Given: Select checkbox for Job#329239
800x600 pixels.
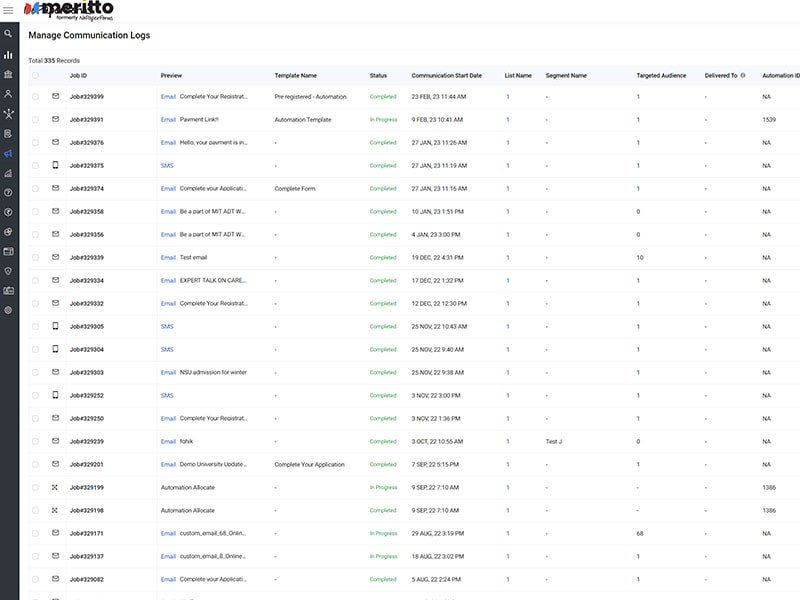Looking at the screenshot, I should pos(35,441).
